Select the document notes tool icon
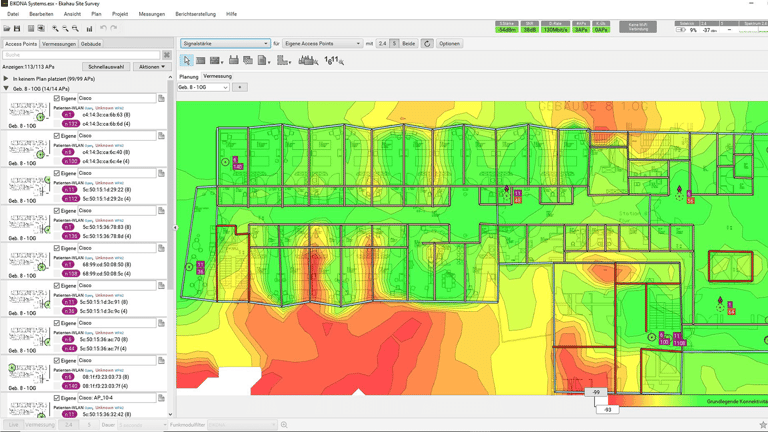Image resolution: width=768 pixels, height=432 pixels. pyautogui.click(x=263, y=60)
